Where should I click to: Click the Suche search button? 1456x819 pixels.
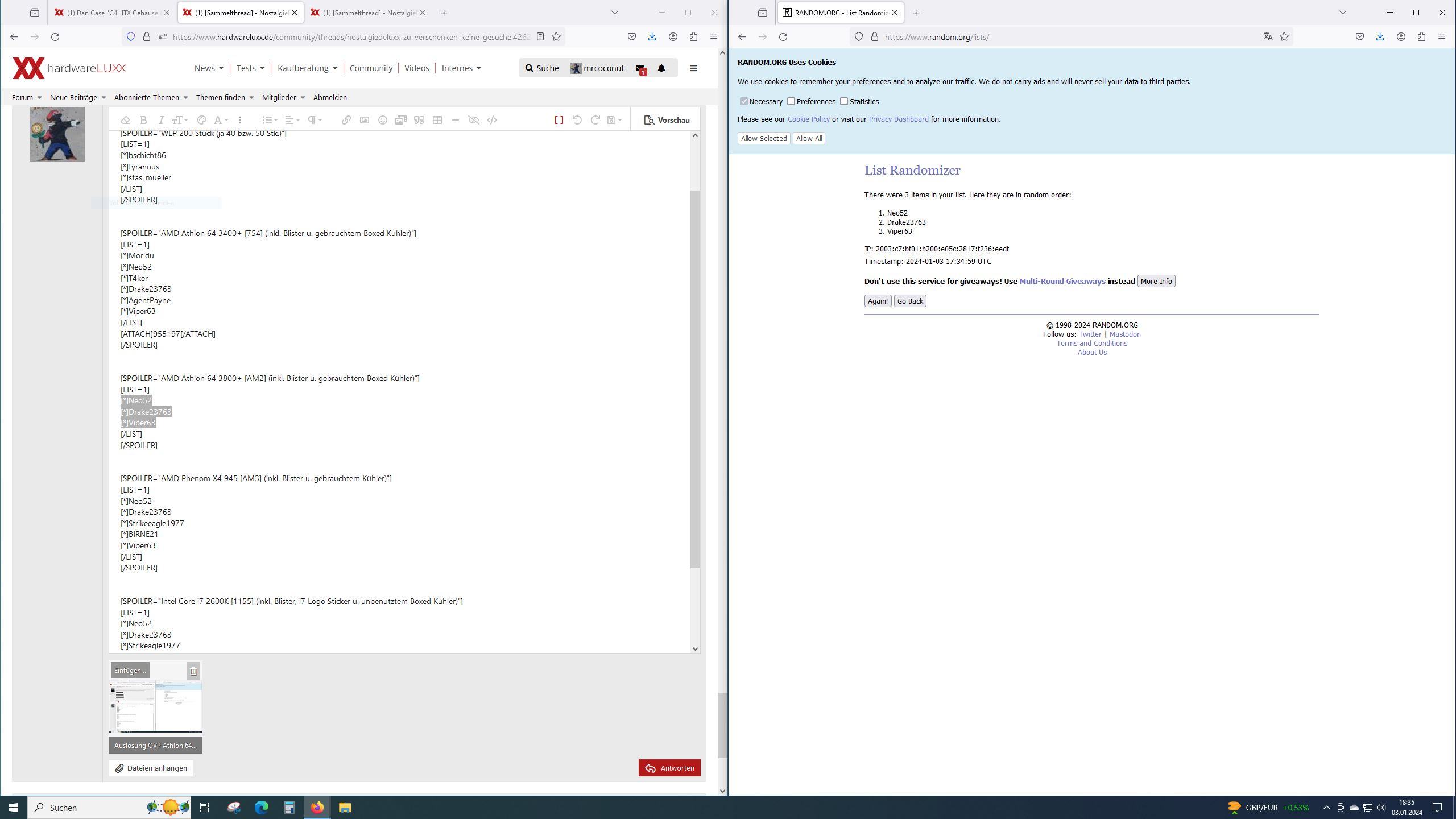click(x=541, y=68)
